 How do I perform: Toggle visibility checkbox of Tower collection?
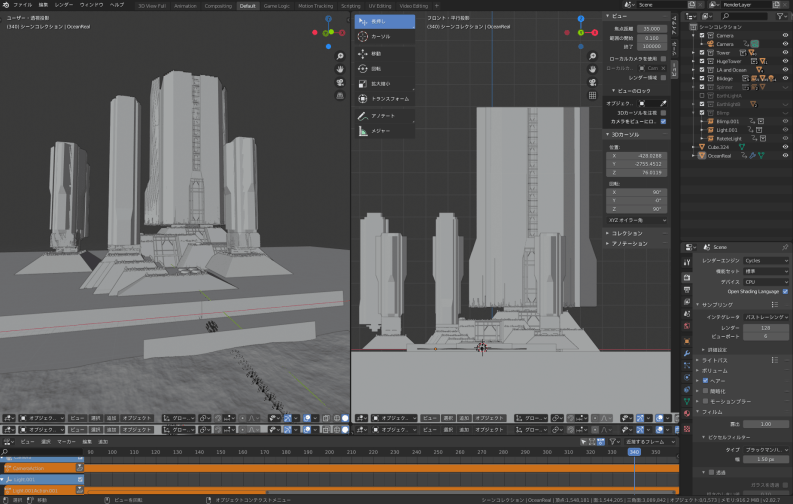click(703, 53)
